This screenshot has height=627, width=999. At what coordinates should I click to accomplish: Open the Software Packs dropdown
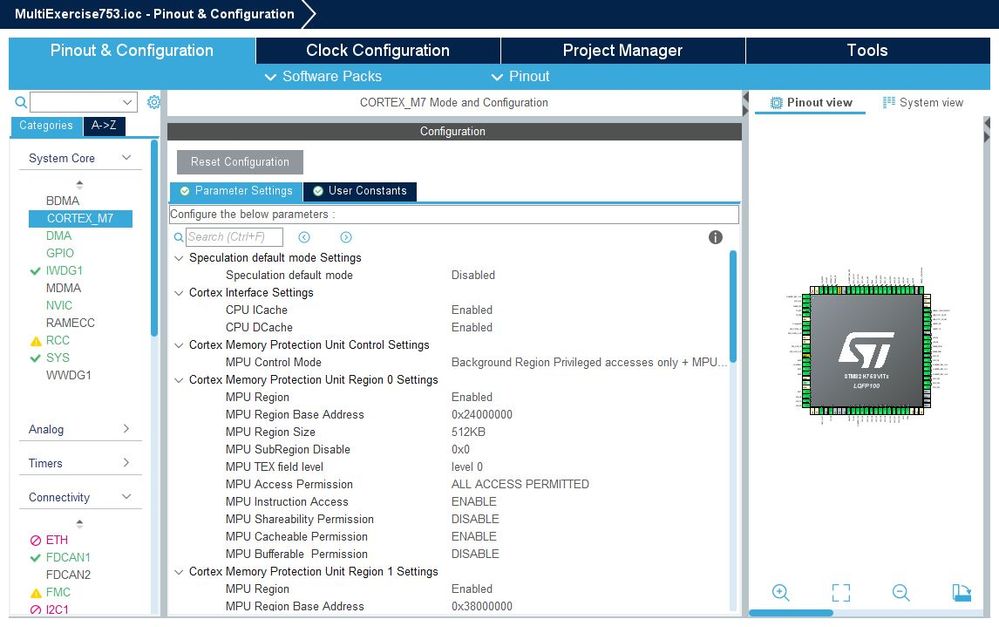tap(324, 76)
